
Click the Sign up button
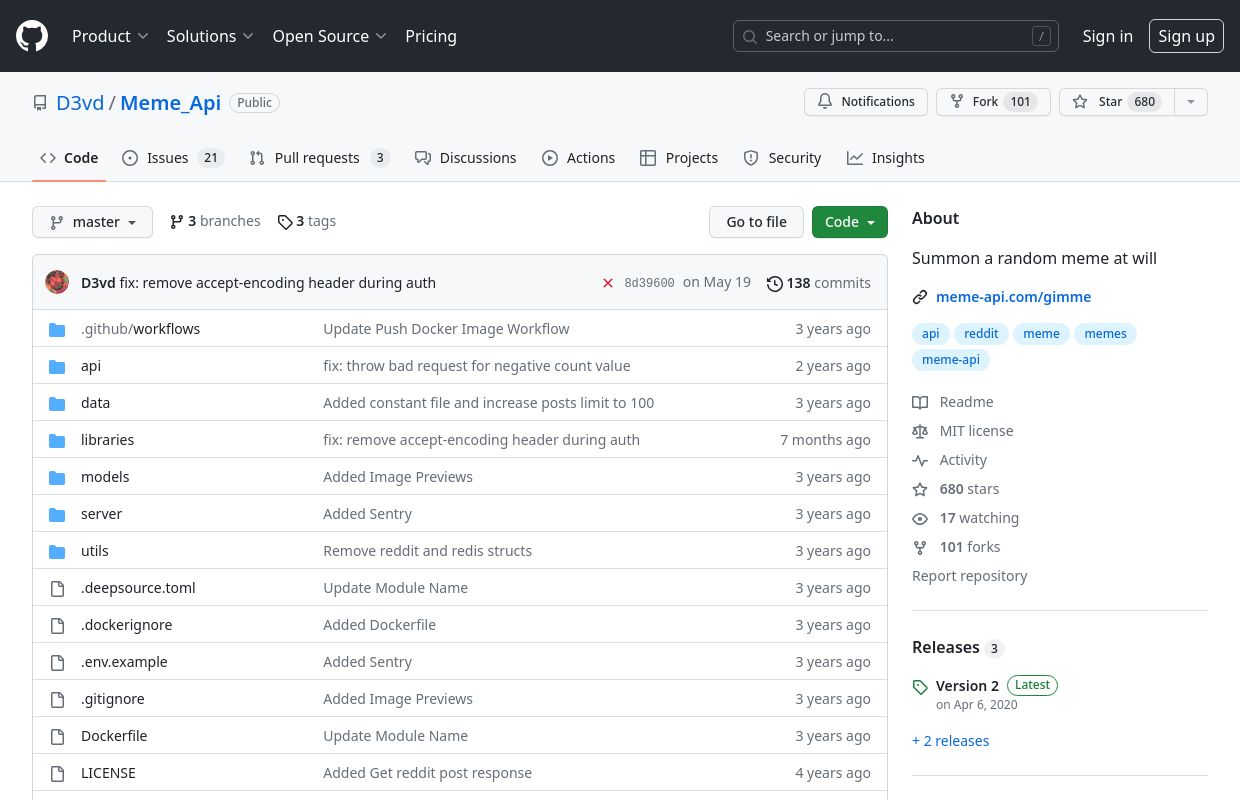click(1186, 36)
